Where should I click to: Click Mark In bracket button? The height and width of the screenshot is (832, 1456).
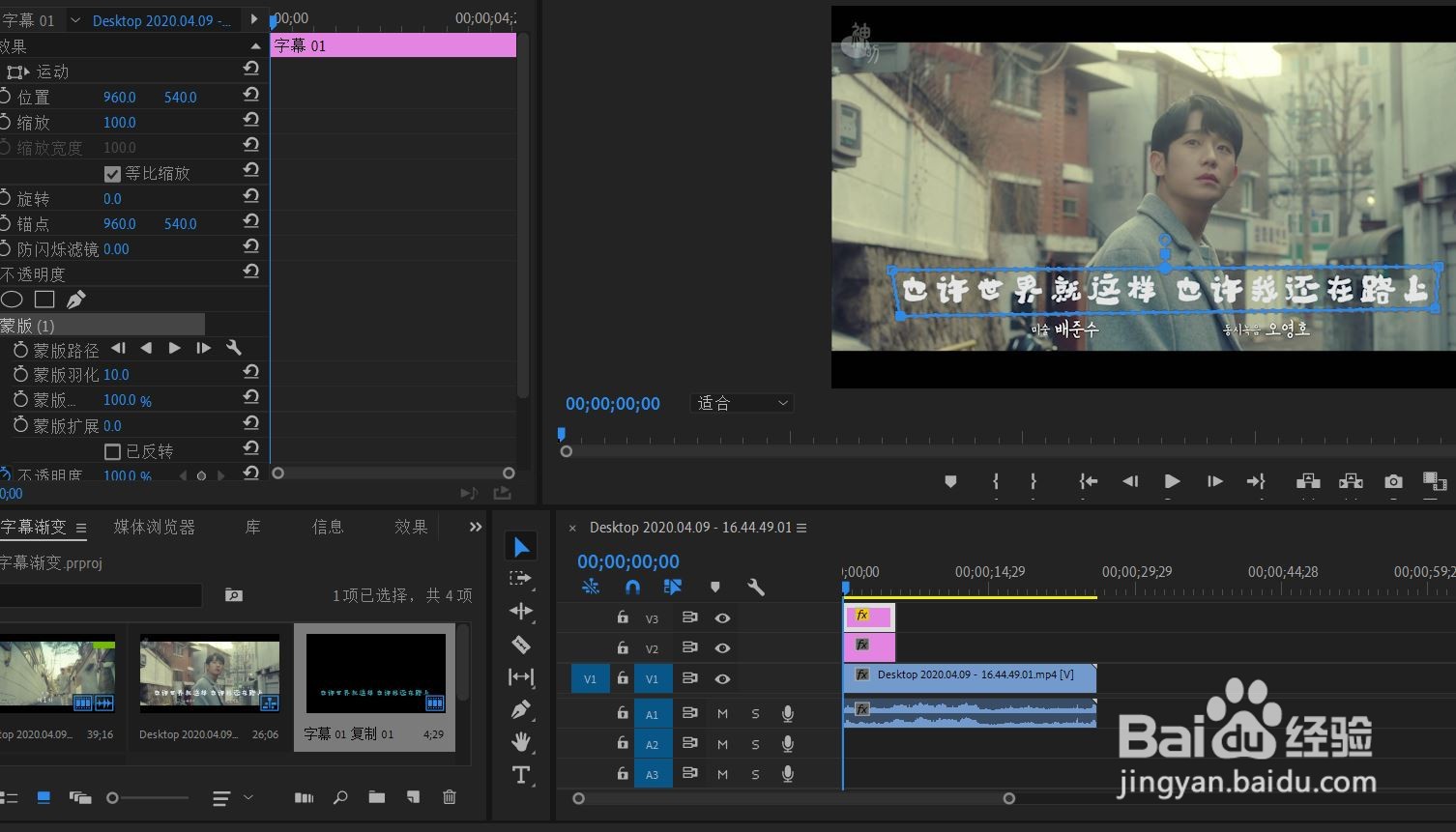(x=995, y=481)
